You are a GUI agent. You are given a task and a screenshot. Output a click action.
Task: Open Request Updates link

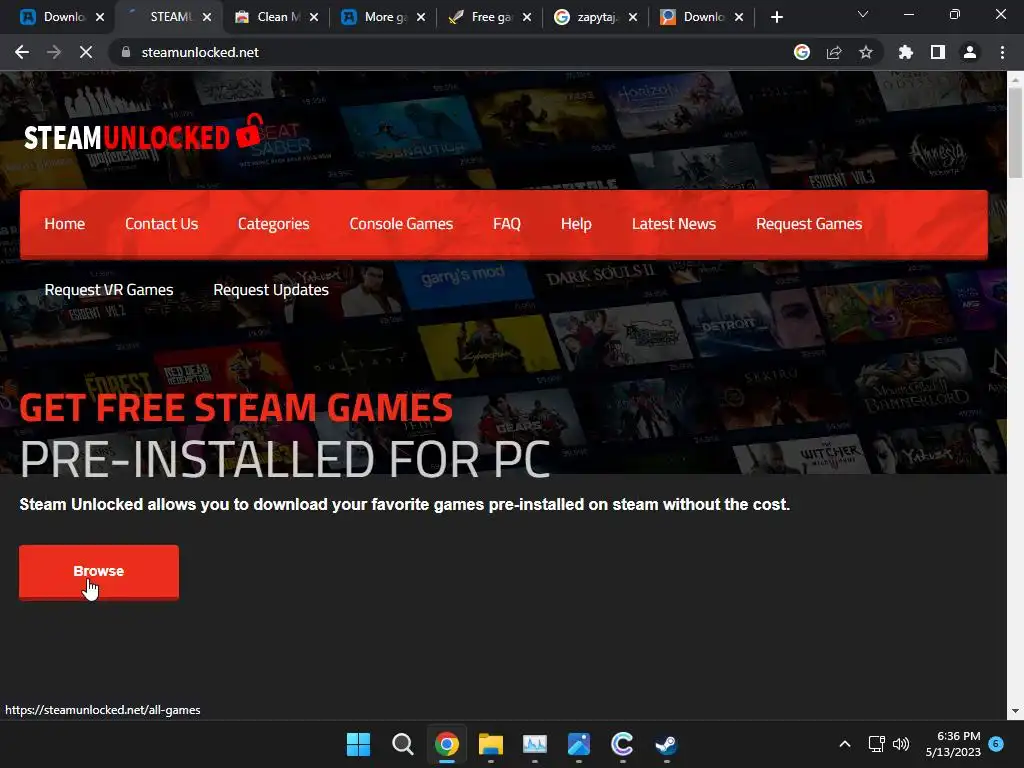(x=271, y=290)
